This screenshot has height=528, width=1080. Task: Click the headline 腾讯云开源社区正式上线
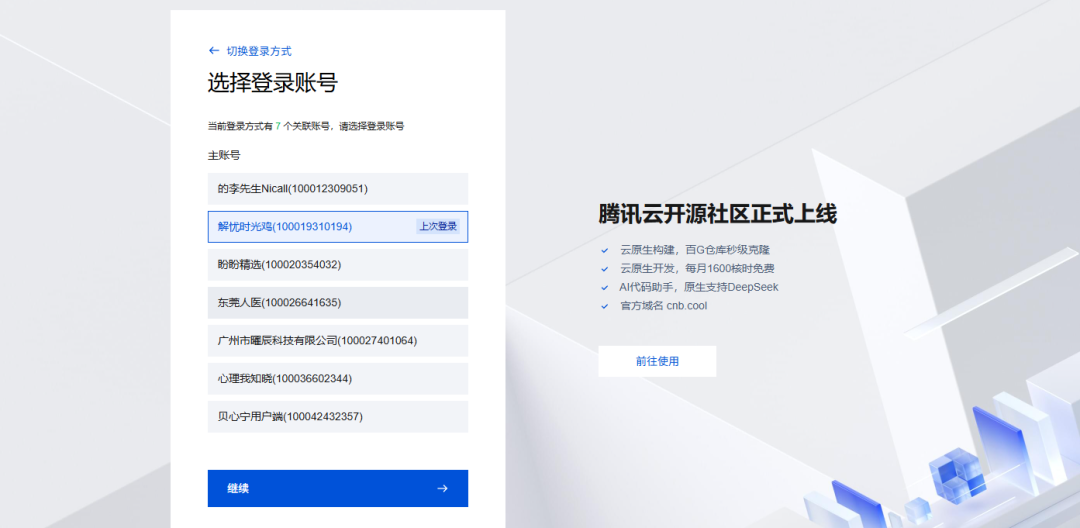click(x=718, y=214)
